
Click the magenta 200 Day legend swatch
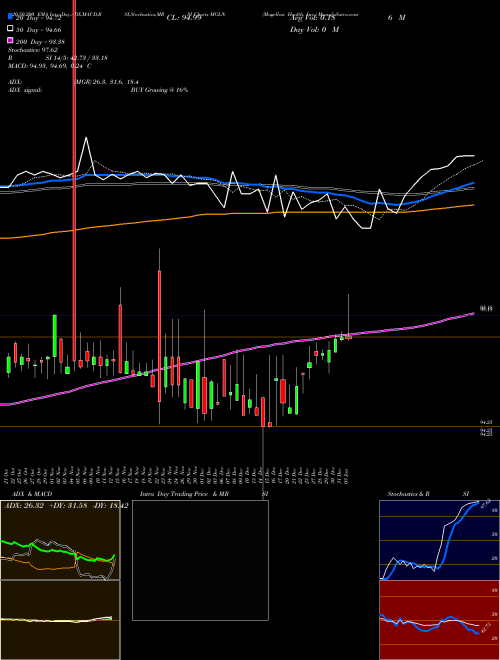[10, 41]
